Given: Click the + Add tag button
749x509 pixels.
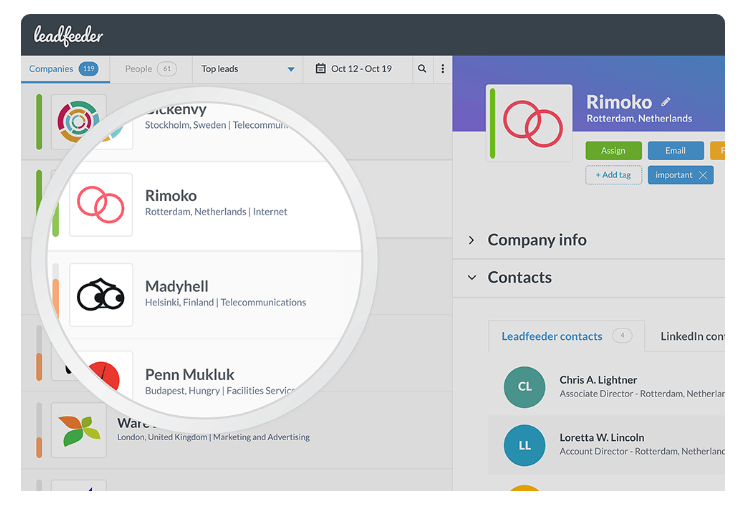Looking at the screenshot, I should [613, 175].
